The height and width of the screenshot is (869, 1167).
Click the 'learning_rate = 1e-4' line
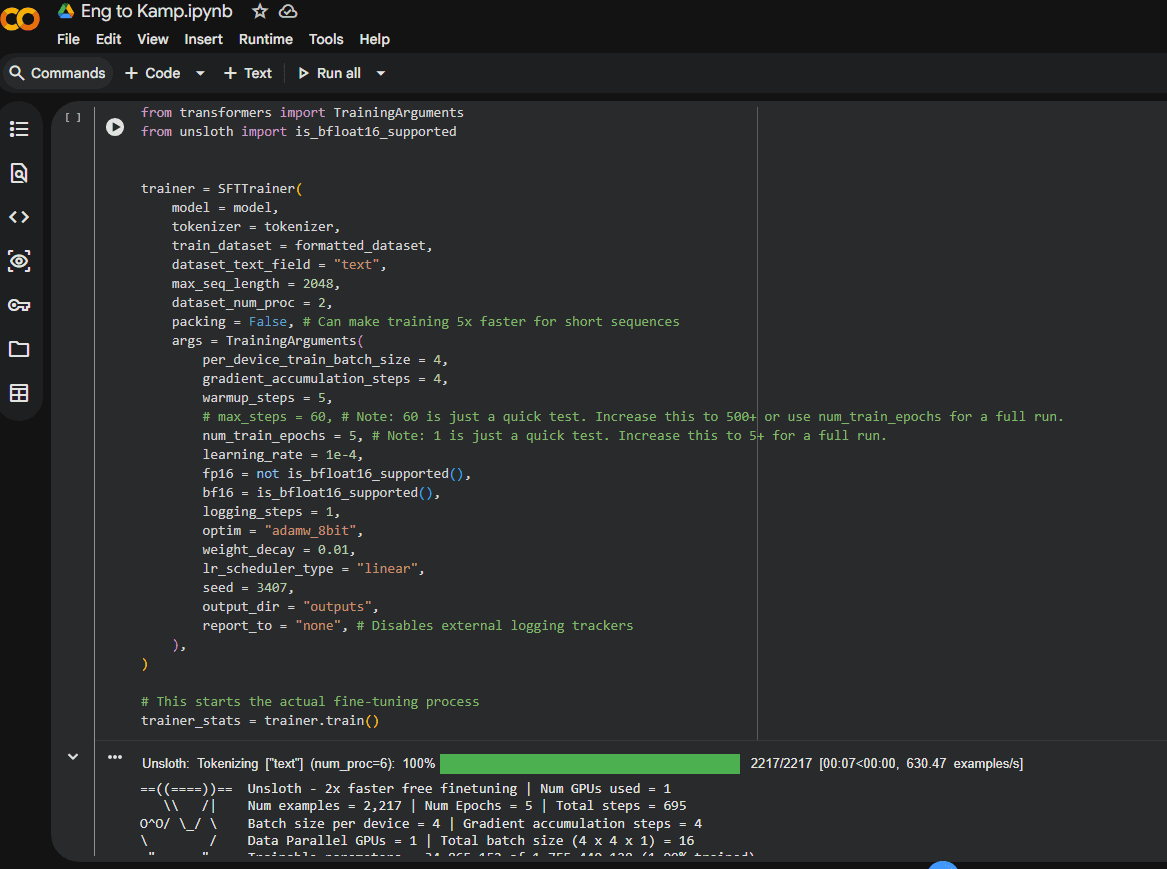[x=282, y=455]
